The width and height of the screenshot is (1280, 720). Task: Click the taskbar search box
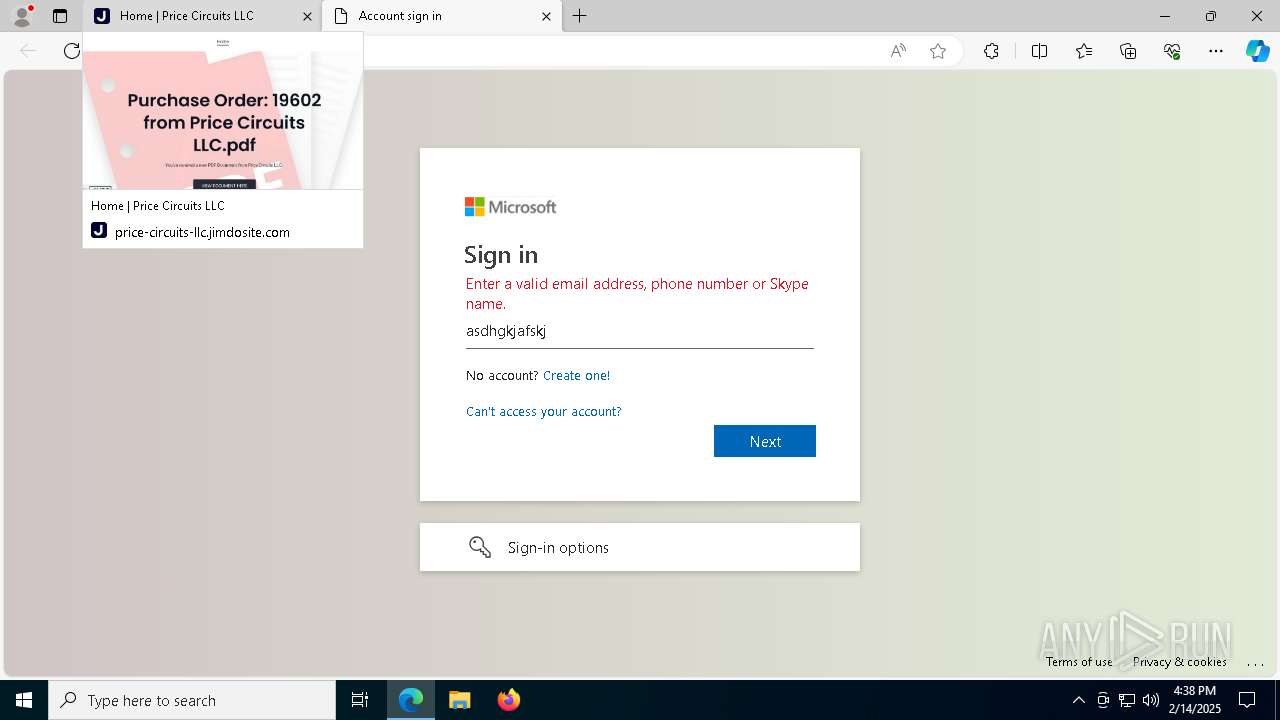click(x=192, y=700)
